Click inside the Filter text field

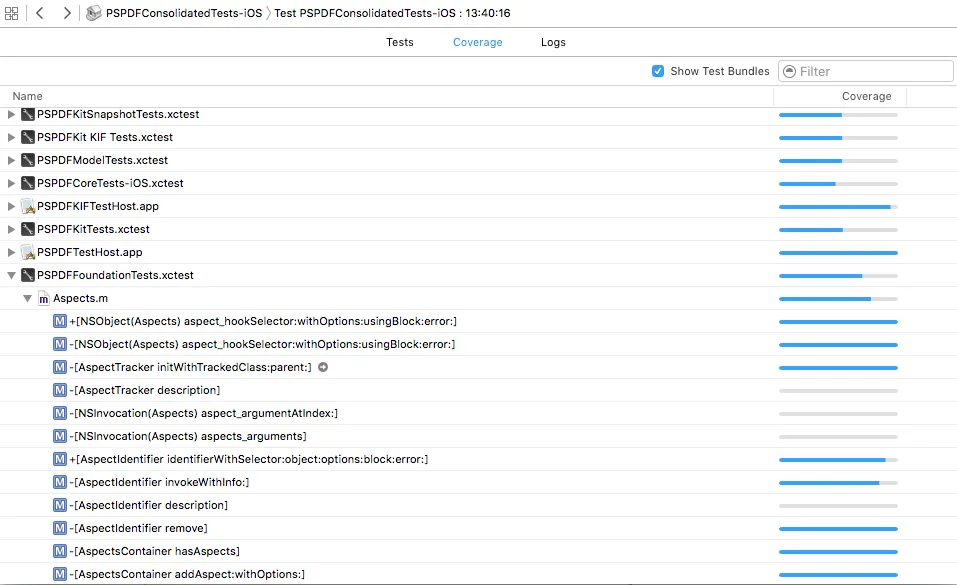(870, 71)
